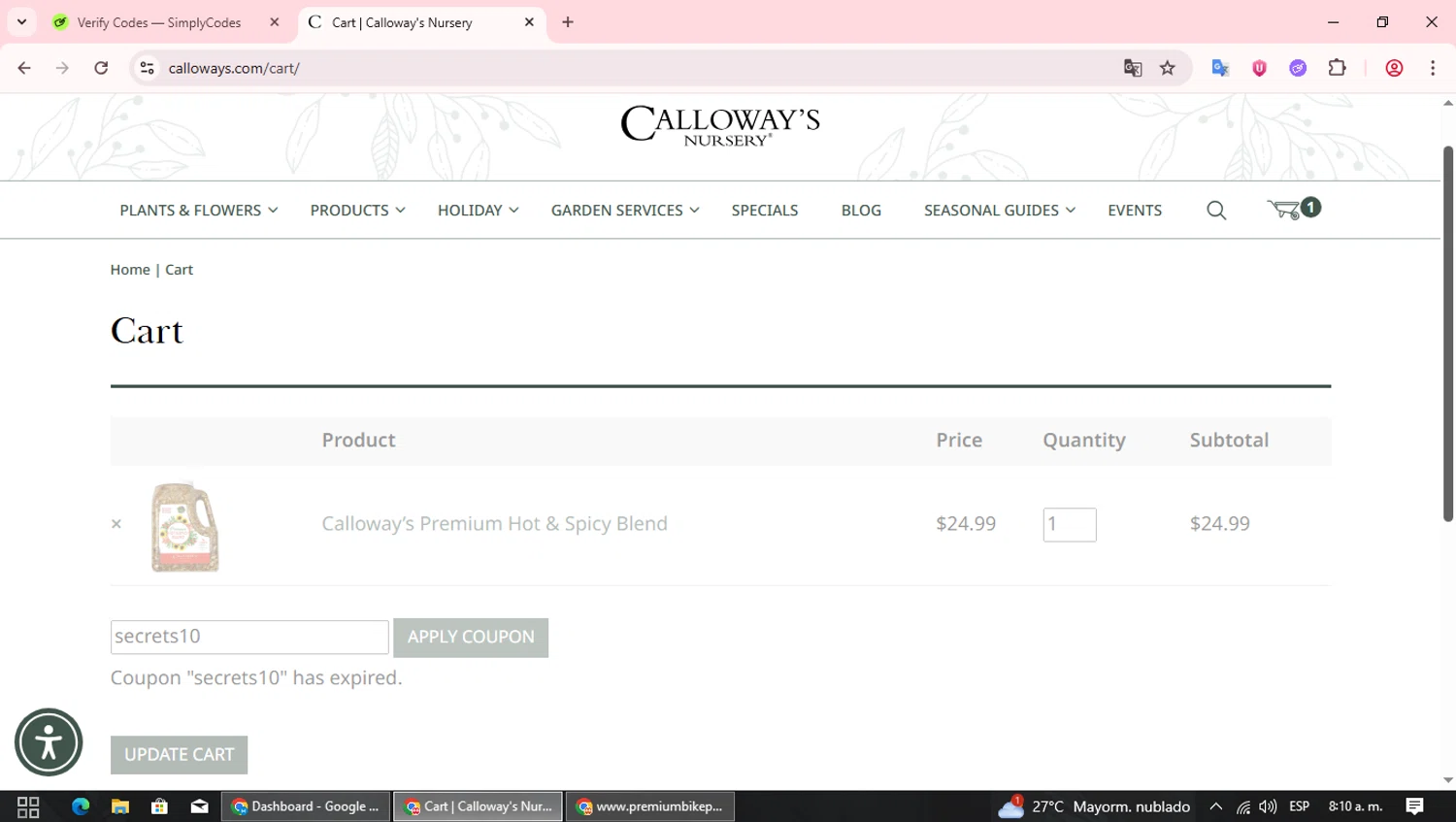The image size is (1456, 822).
Task: Click the coupon code input field
Action: tap(249, 637)
